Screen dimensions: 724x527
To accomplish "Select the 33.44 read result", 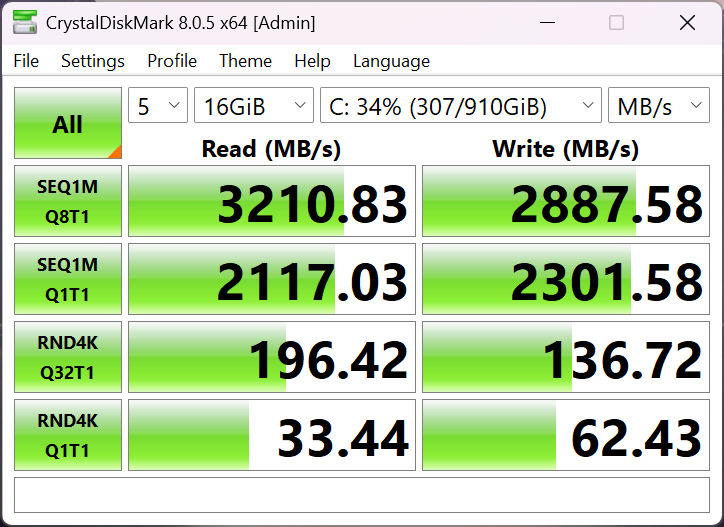I will [x=272, y=435].
